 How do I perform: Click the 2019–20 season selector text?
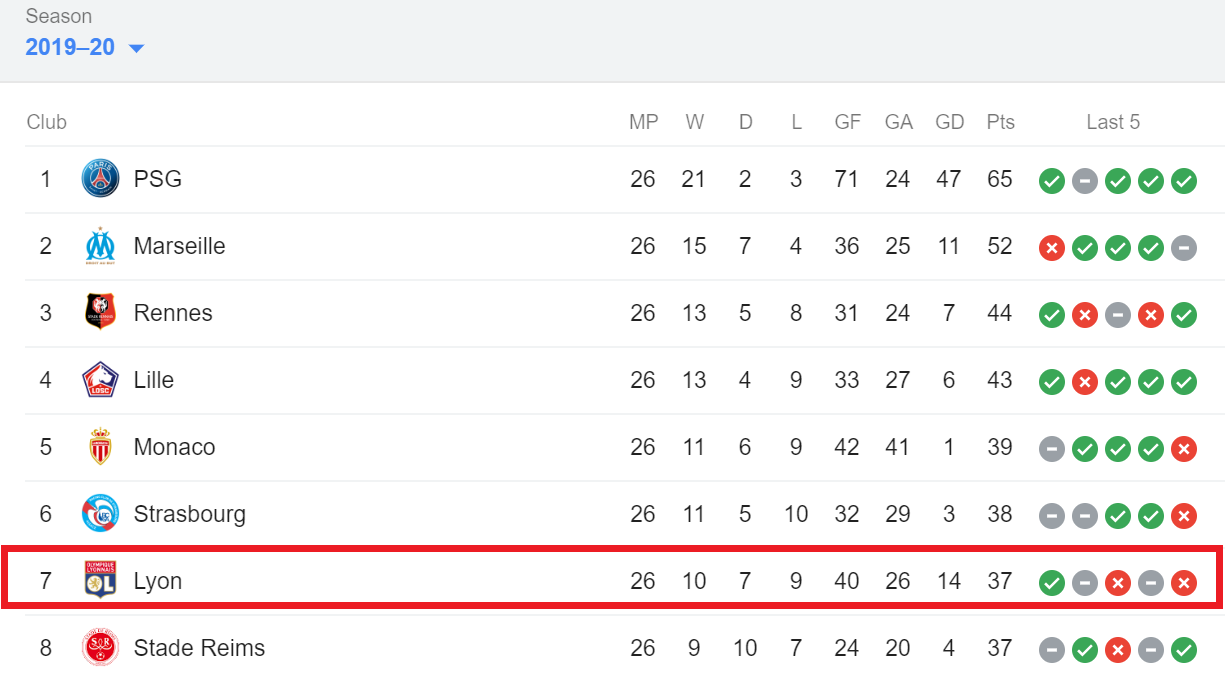(x=70, y=47)
